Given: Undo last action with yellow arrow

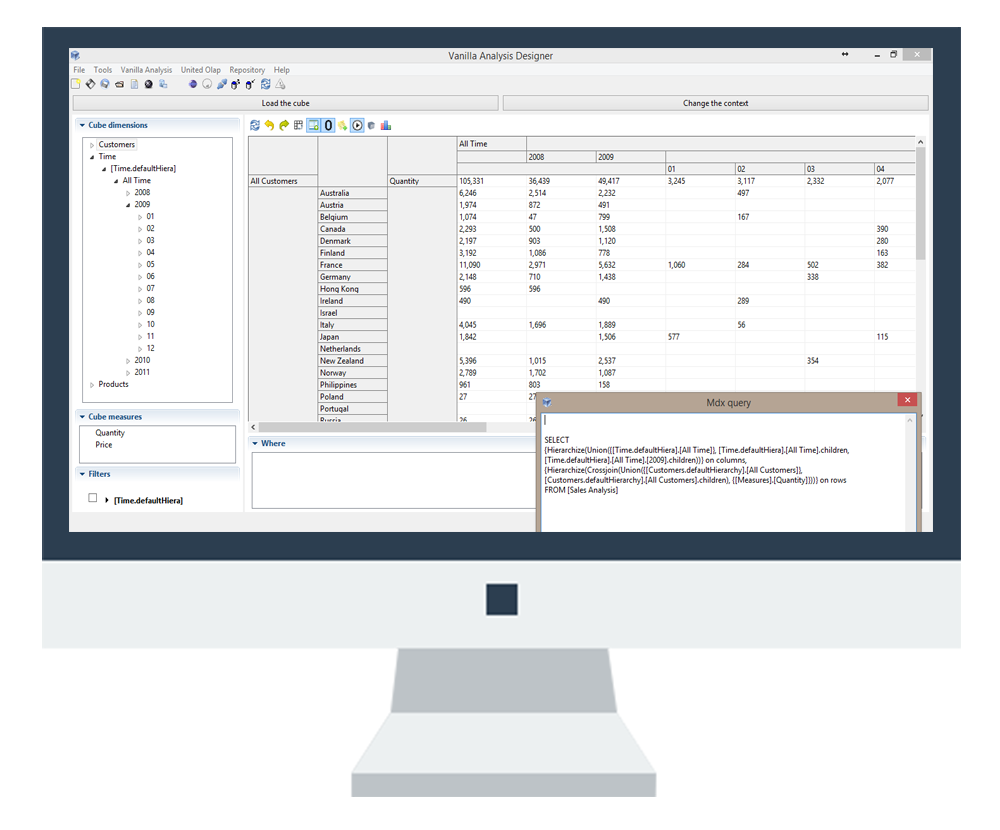Looking at the screenshot, I should pyautogui.click(x=269, y=126).
